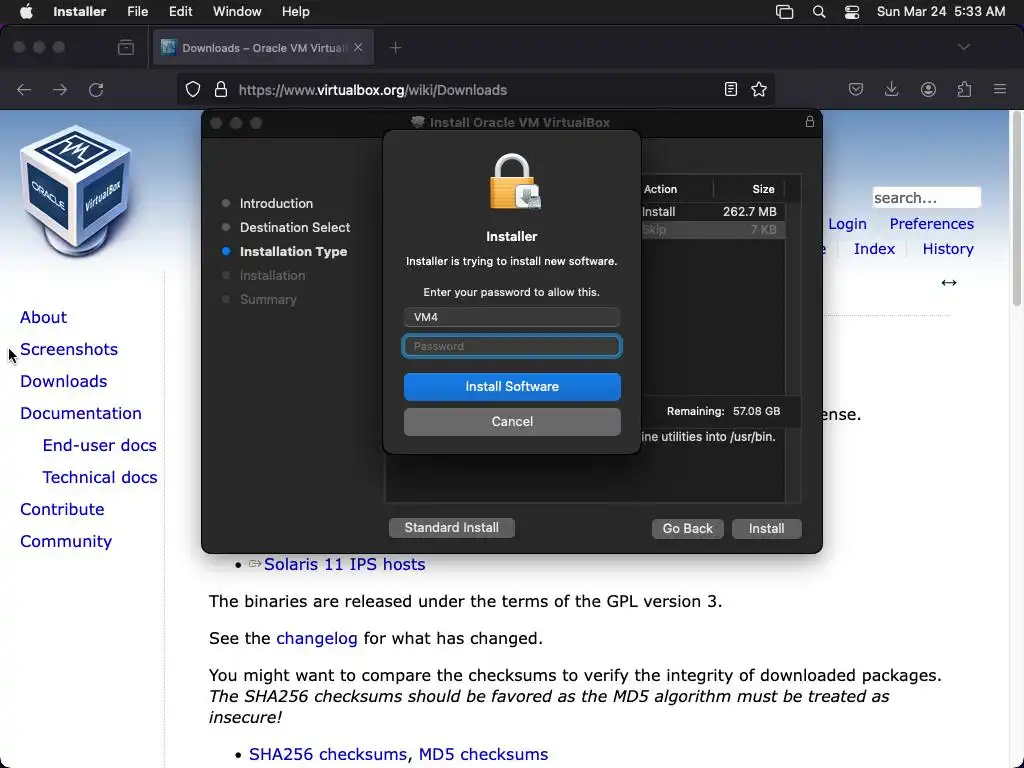Viewport: 1024px width, 768px height.
Task: Open the Help menu
Action: point(295,12)
